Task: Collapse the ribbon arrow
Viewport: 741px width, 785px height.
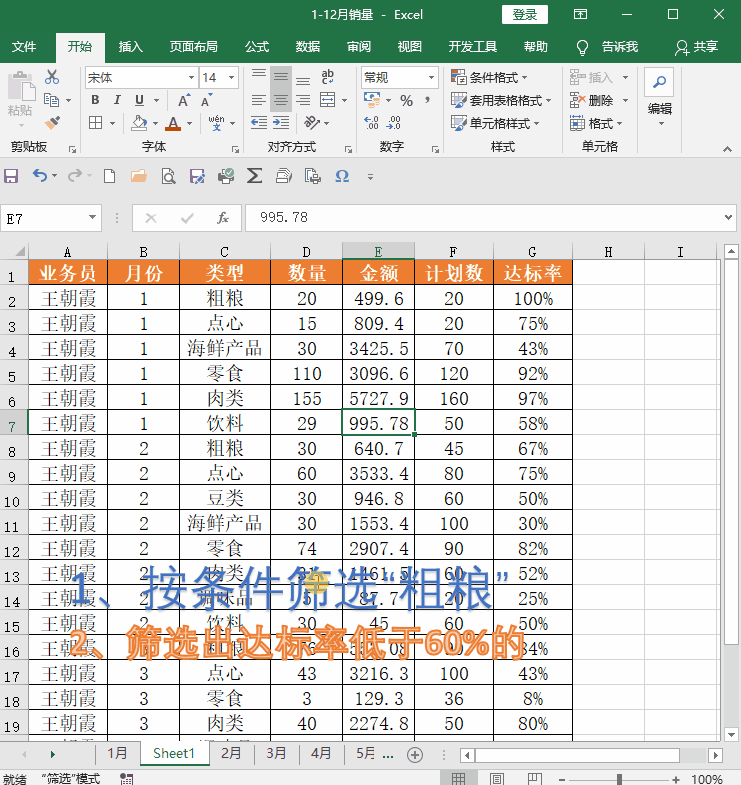Action: (727, 149)
